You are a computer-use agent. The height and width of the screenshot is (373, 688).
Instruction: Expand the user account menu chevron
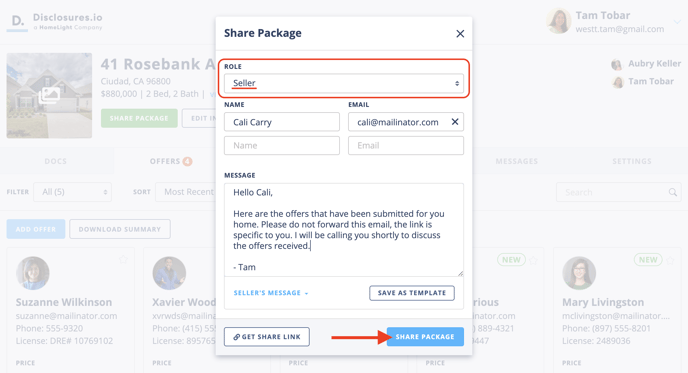pyautogui.click(x=677, y=22)
